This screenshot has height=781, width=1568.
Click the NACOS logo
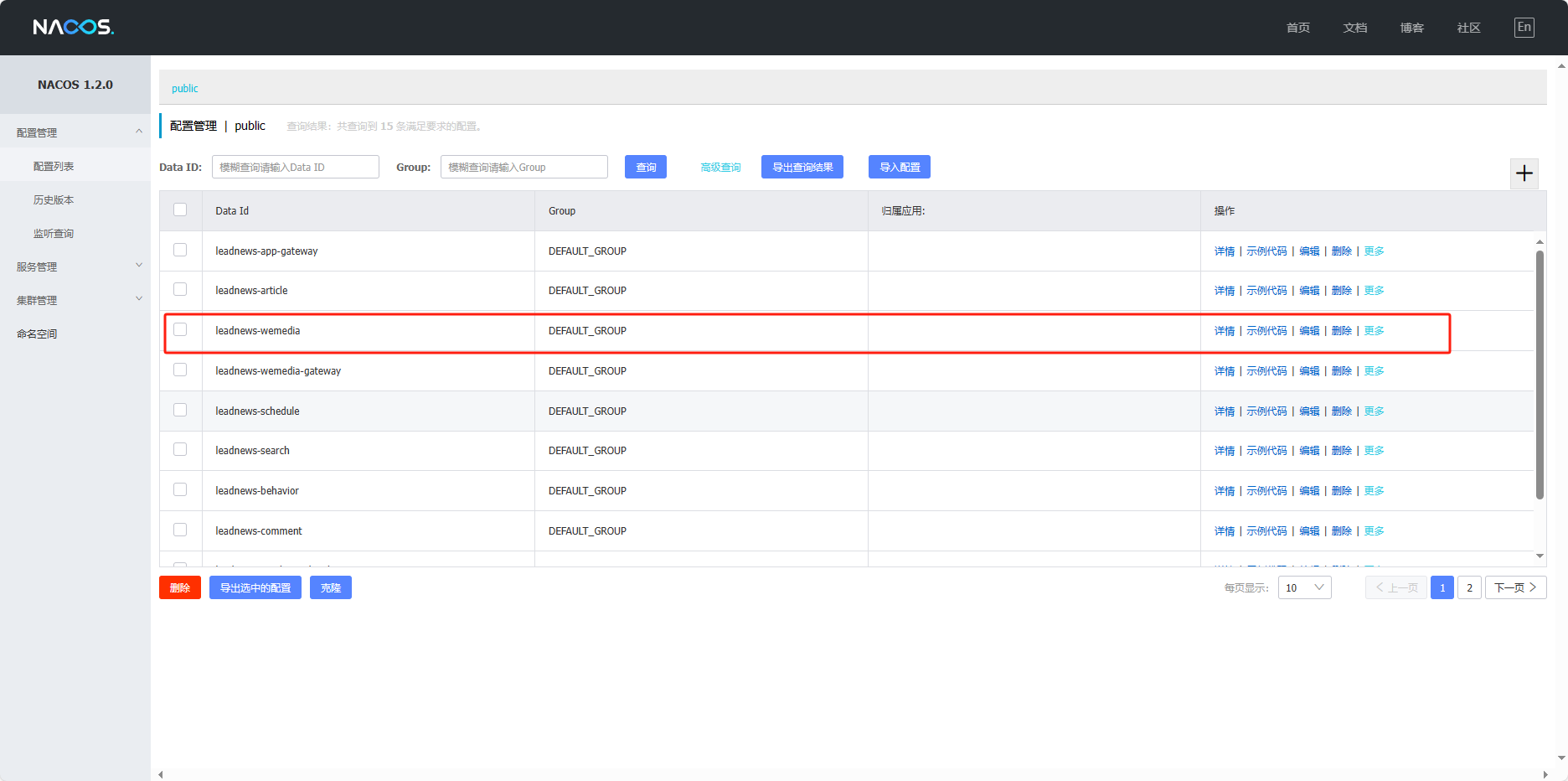[74, 27]
